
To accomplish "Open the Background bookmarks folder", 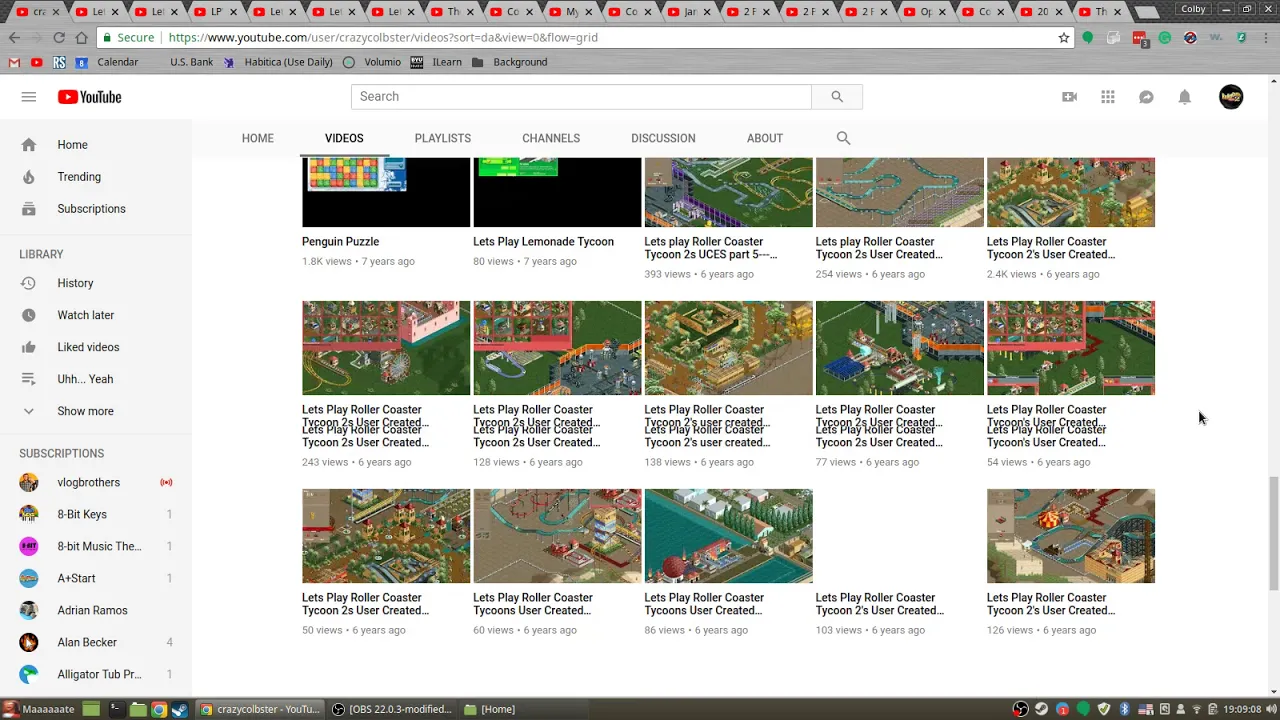I will (510, 62).
